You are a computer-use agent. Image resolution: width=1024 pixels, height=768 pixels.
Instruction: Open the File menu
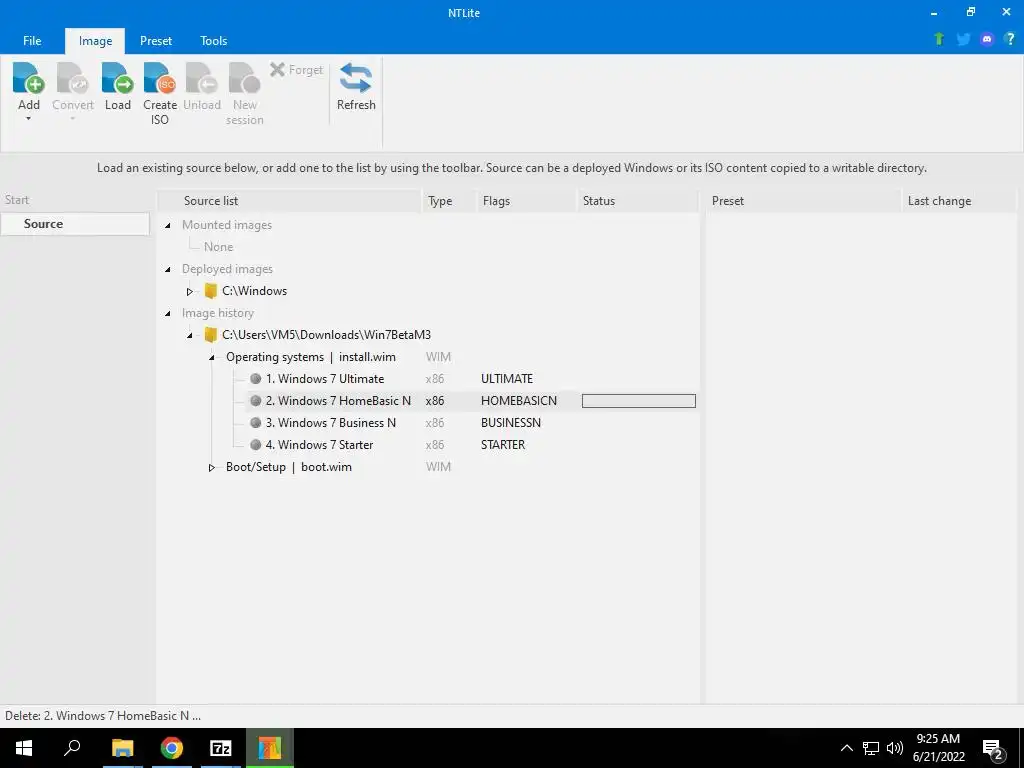32,40
